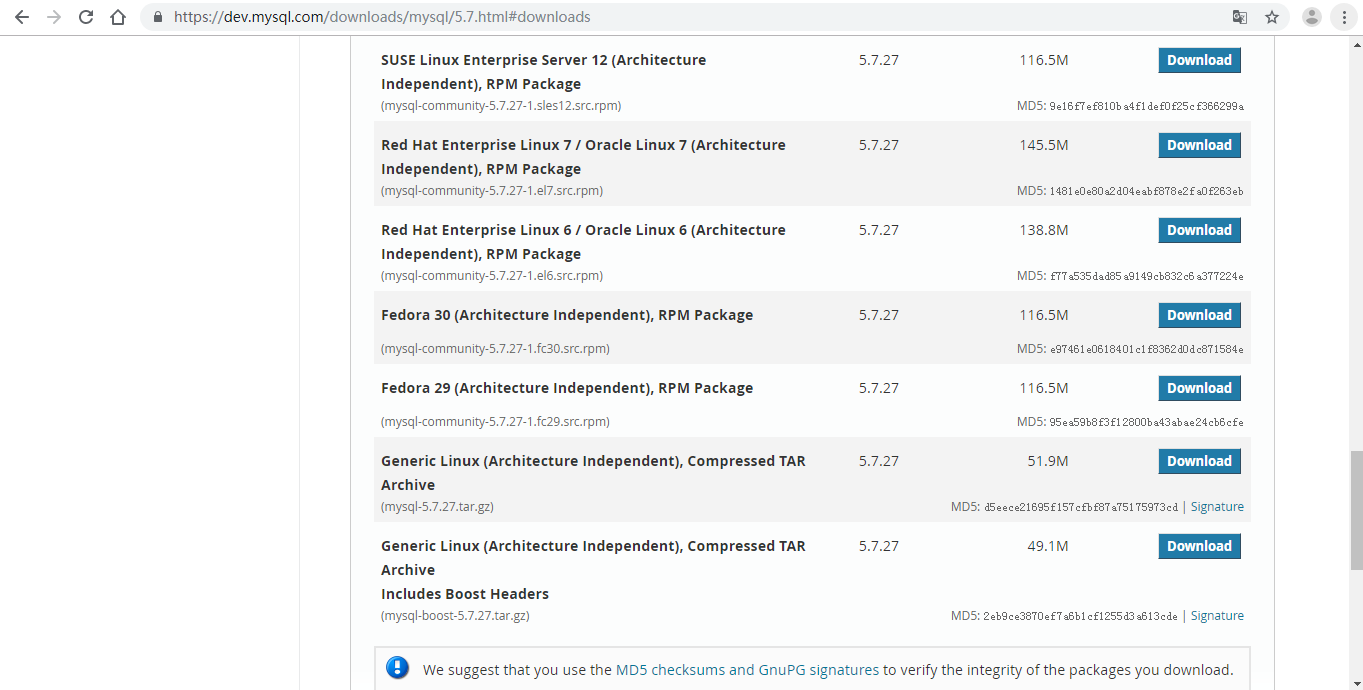Reload the current page
The width and height of the screenshot is (1363, 690).
point(86,17)
